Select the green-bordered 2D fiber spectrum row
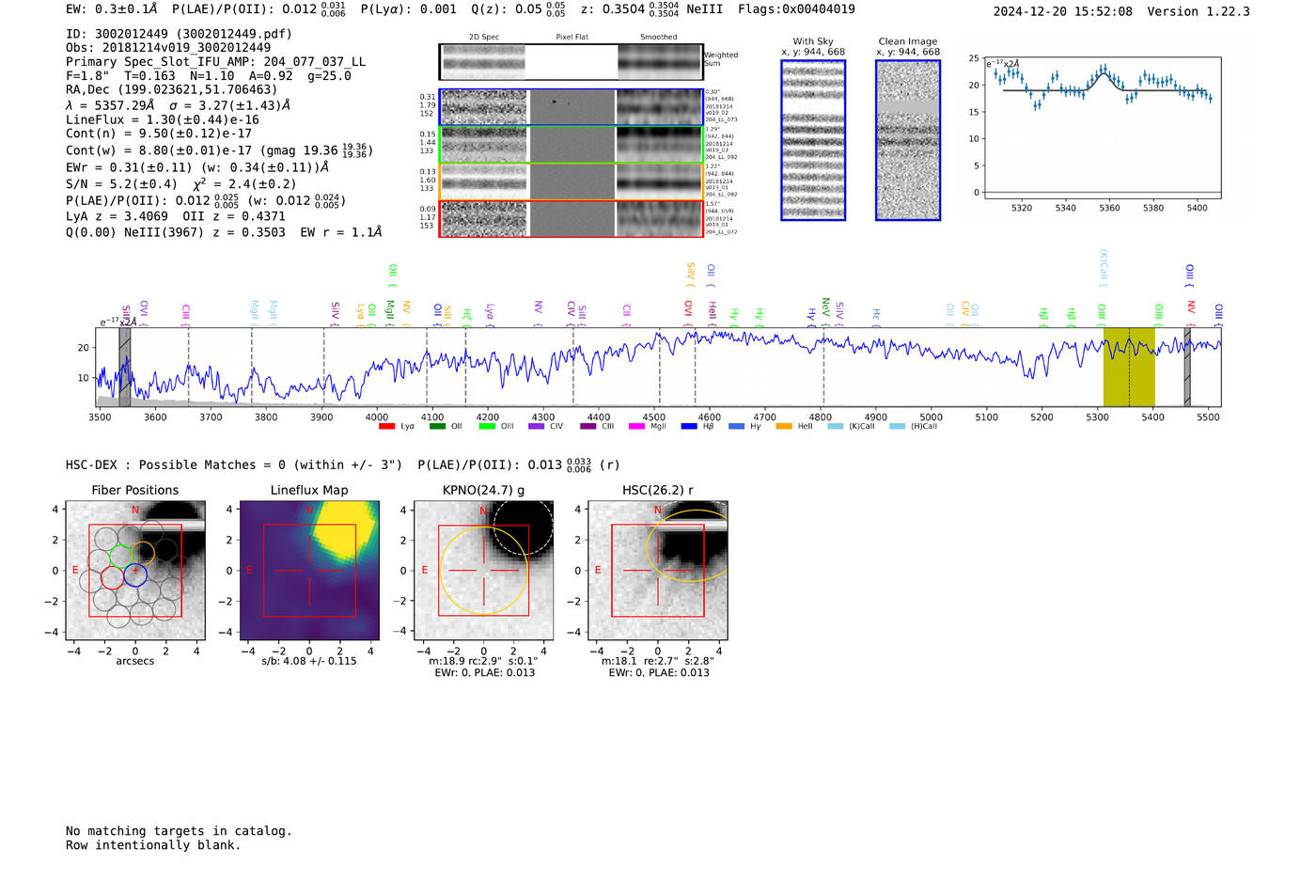The image size is (1316, 896). [572, 145]
